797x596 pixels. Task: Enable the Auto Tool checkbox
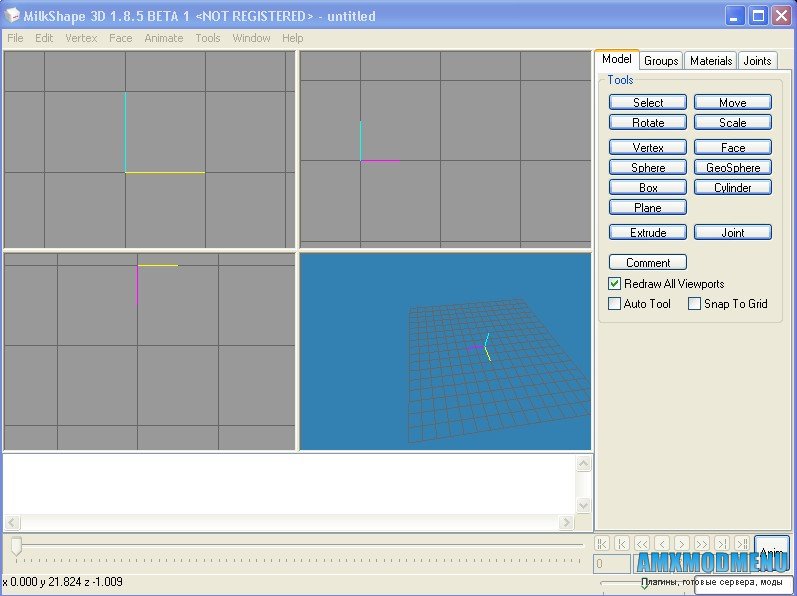coord(615,304)
